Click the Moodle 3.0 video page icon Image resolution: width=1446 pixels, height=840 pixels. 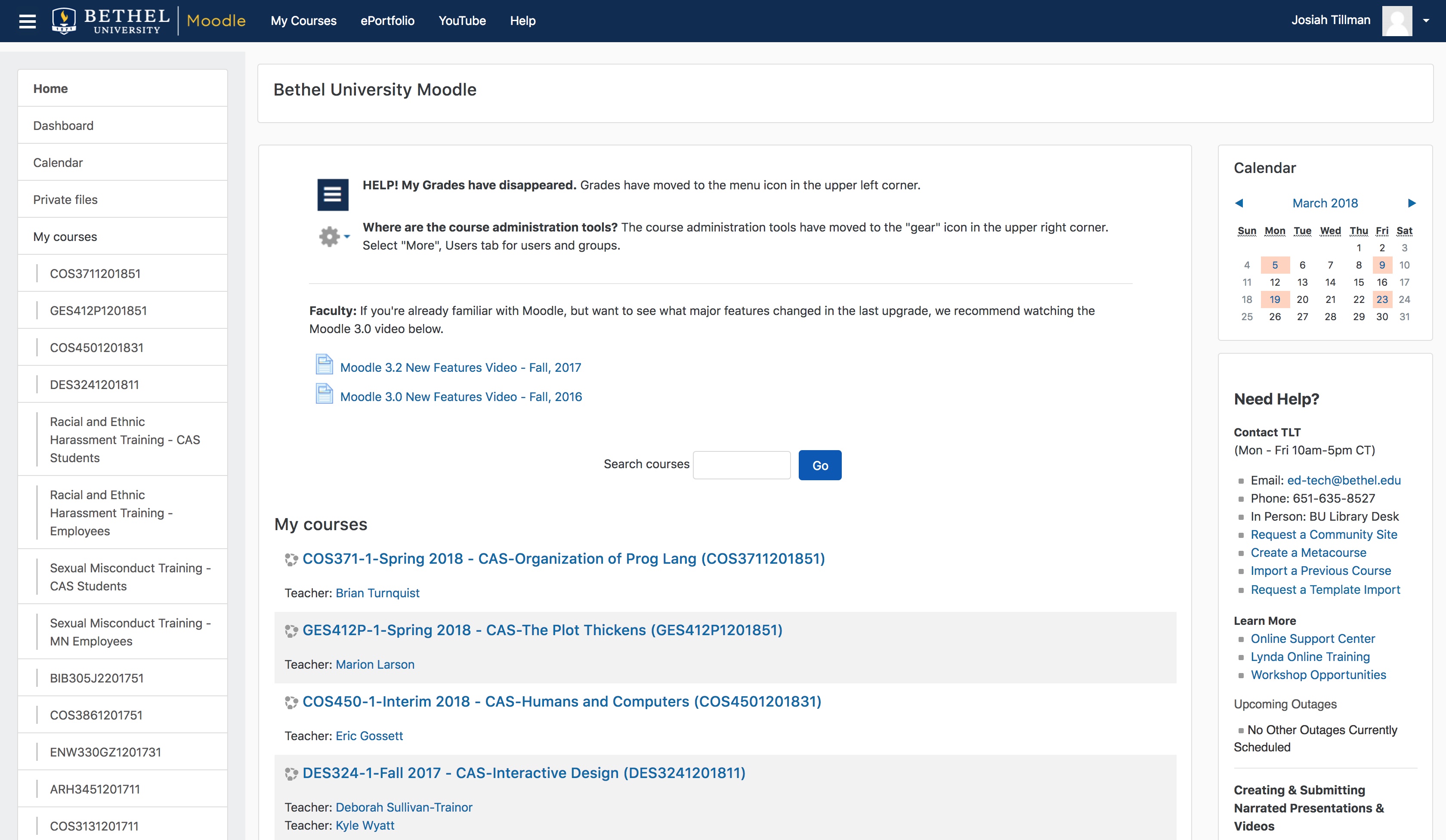click(x=324, y=394)
